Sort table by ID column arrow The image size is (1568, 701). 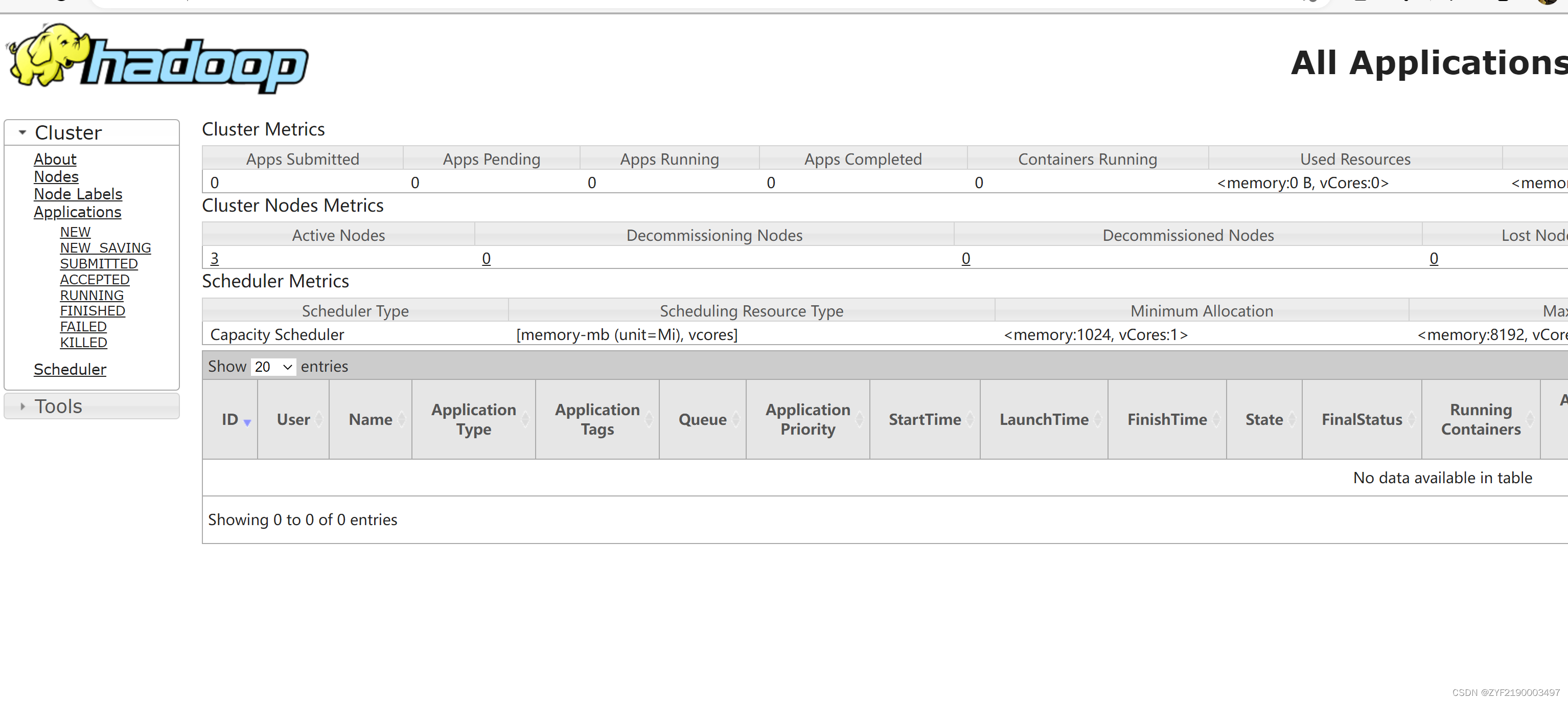point(247,421)
